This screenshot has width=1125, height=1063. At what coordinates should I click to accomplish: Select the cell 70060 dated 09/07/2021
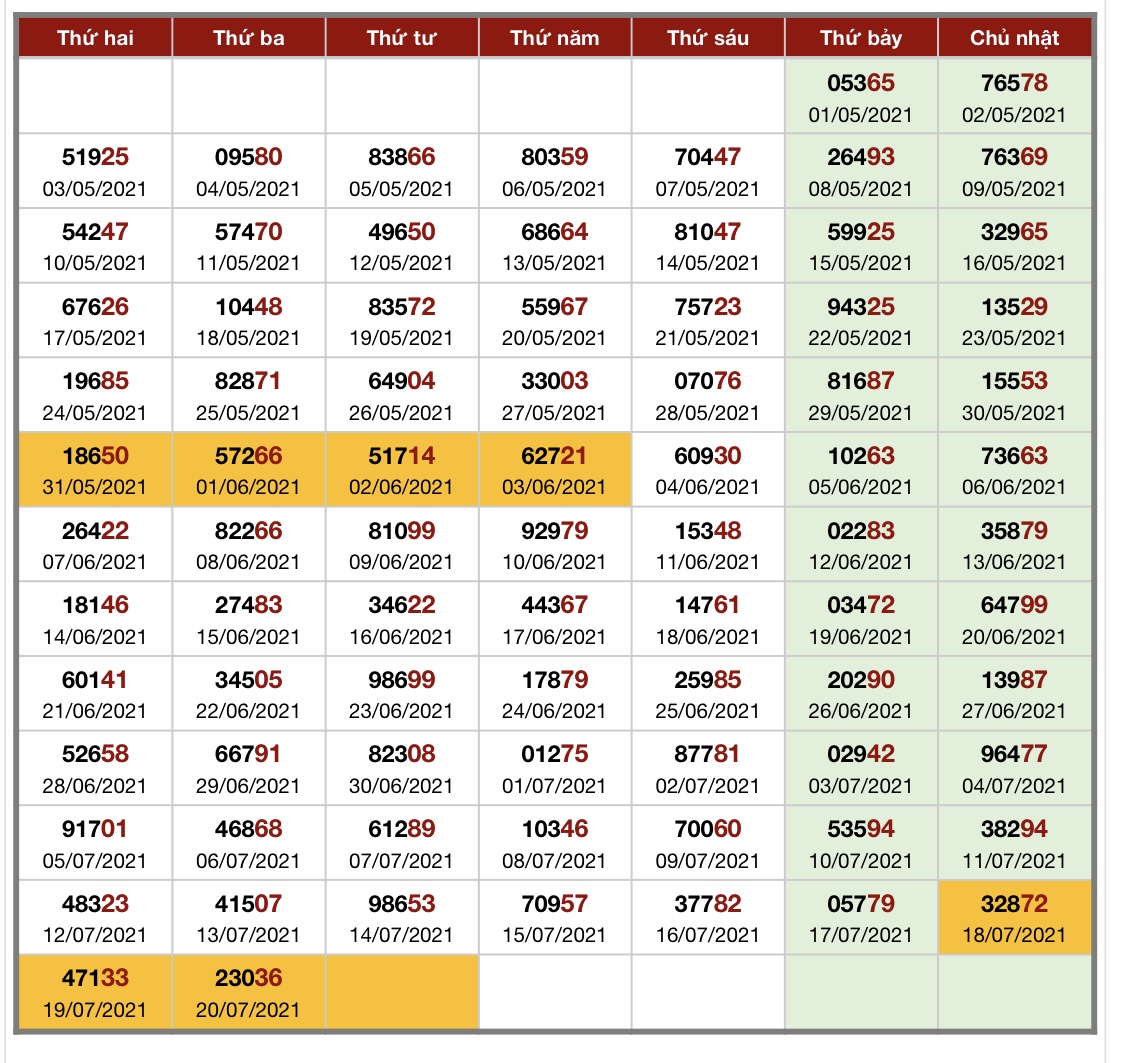(x=707, y=843)
